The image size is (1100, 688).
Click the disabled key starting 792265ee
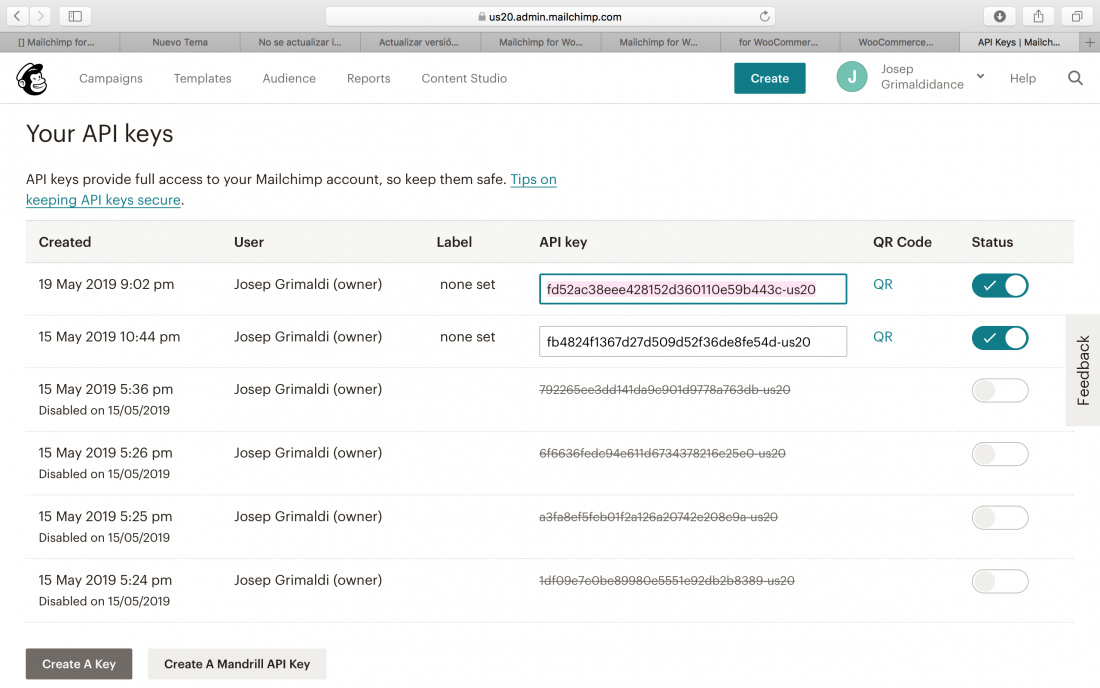[664, 389]
